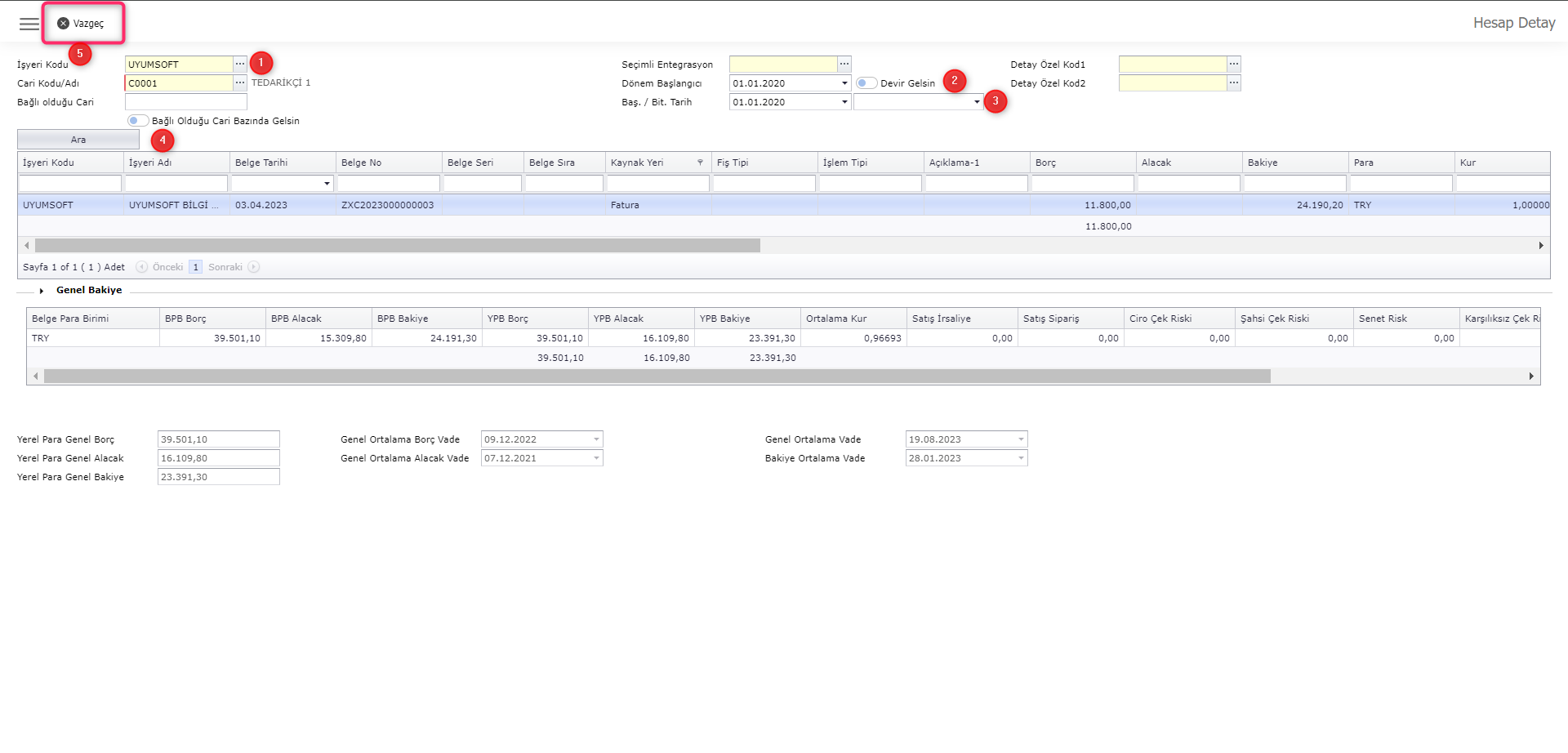1568x753 pixels.
Task: Select page 1 in pagination
Action: pos(195,267)
